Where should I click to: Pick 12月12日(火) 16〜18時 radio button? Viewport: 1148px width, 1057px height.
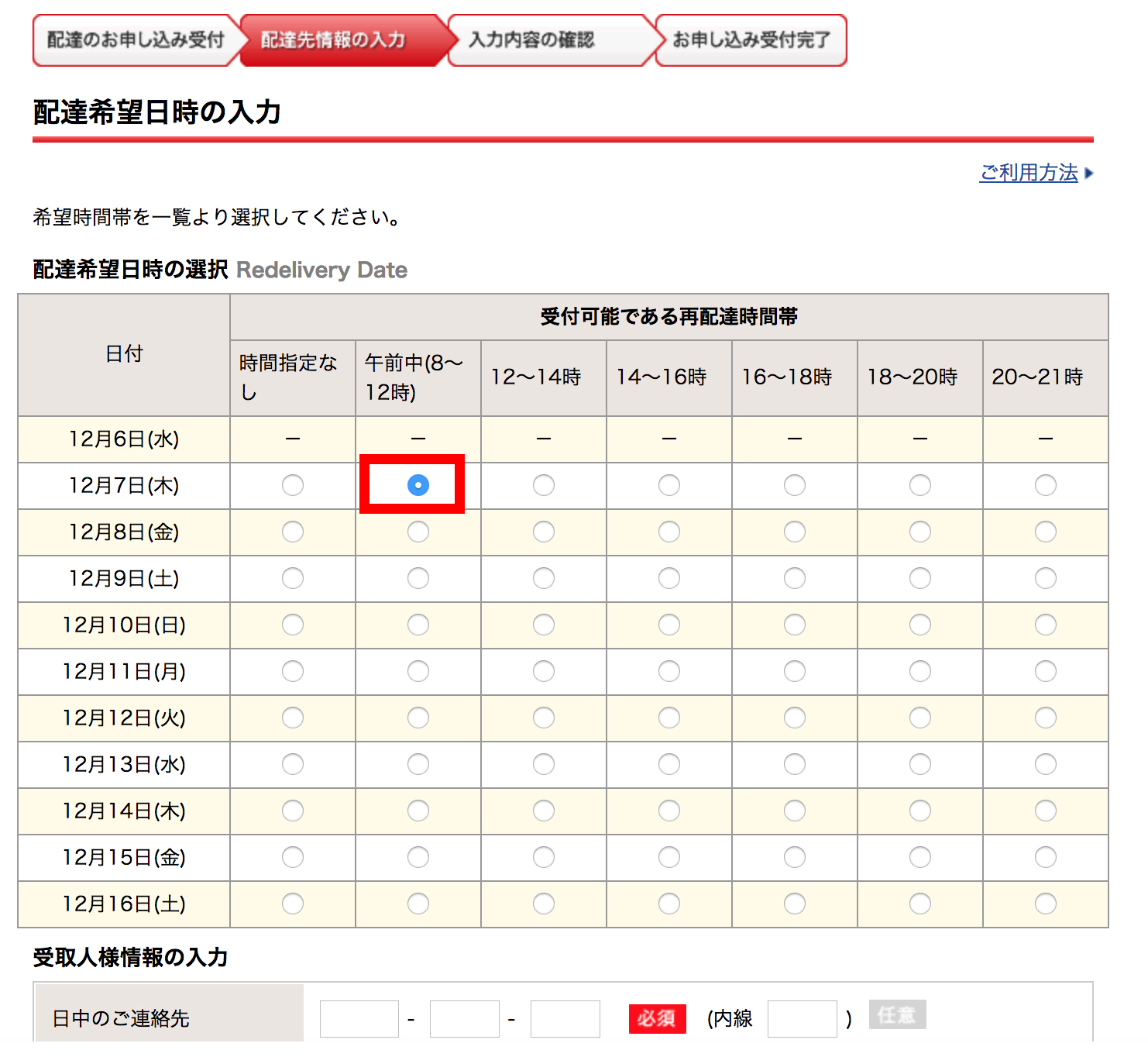tap(795, 718)
